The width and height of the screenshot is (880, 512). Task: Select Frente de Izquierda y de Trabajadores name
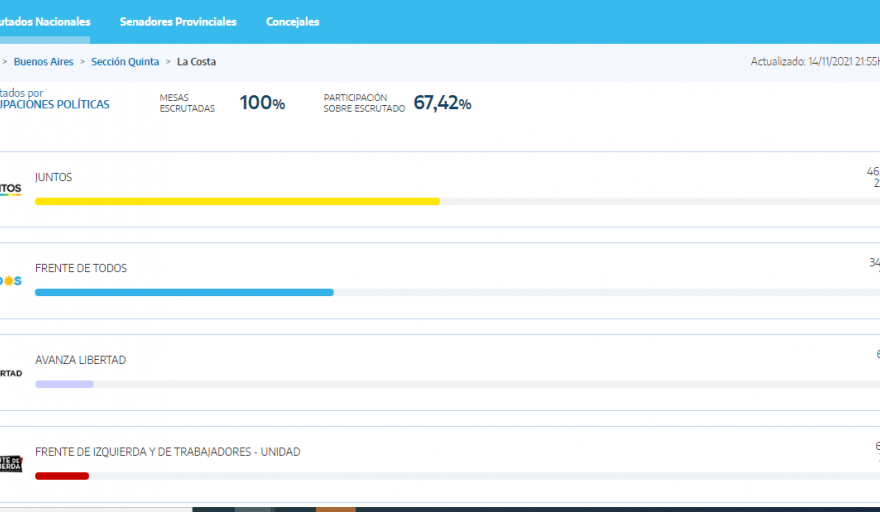point(167,452)
